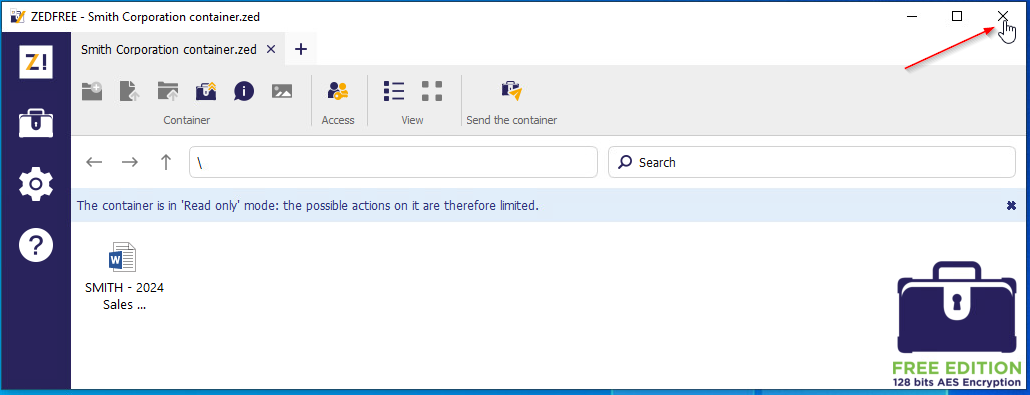Click the Search field
The width and height of the screenshot is (1030, 395).
(x=812, y=162)
